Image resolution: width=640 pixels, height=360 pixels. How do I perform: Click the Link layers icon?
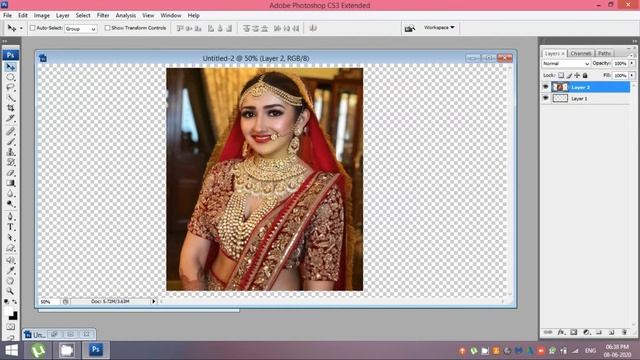click(548, 332)
